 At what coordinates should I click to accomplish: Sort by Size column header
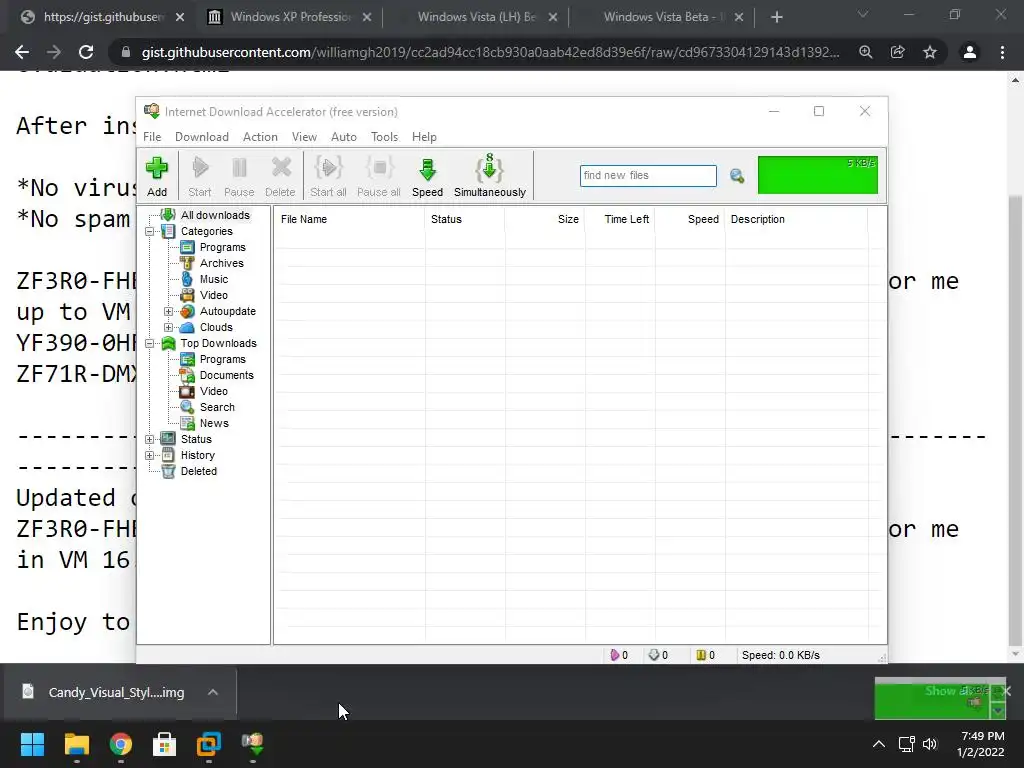click(x=545, y=219)
